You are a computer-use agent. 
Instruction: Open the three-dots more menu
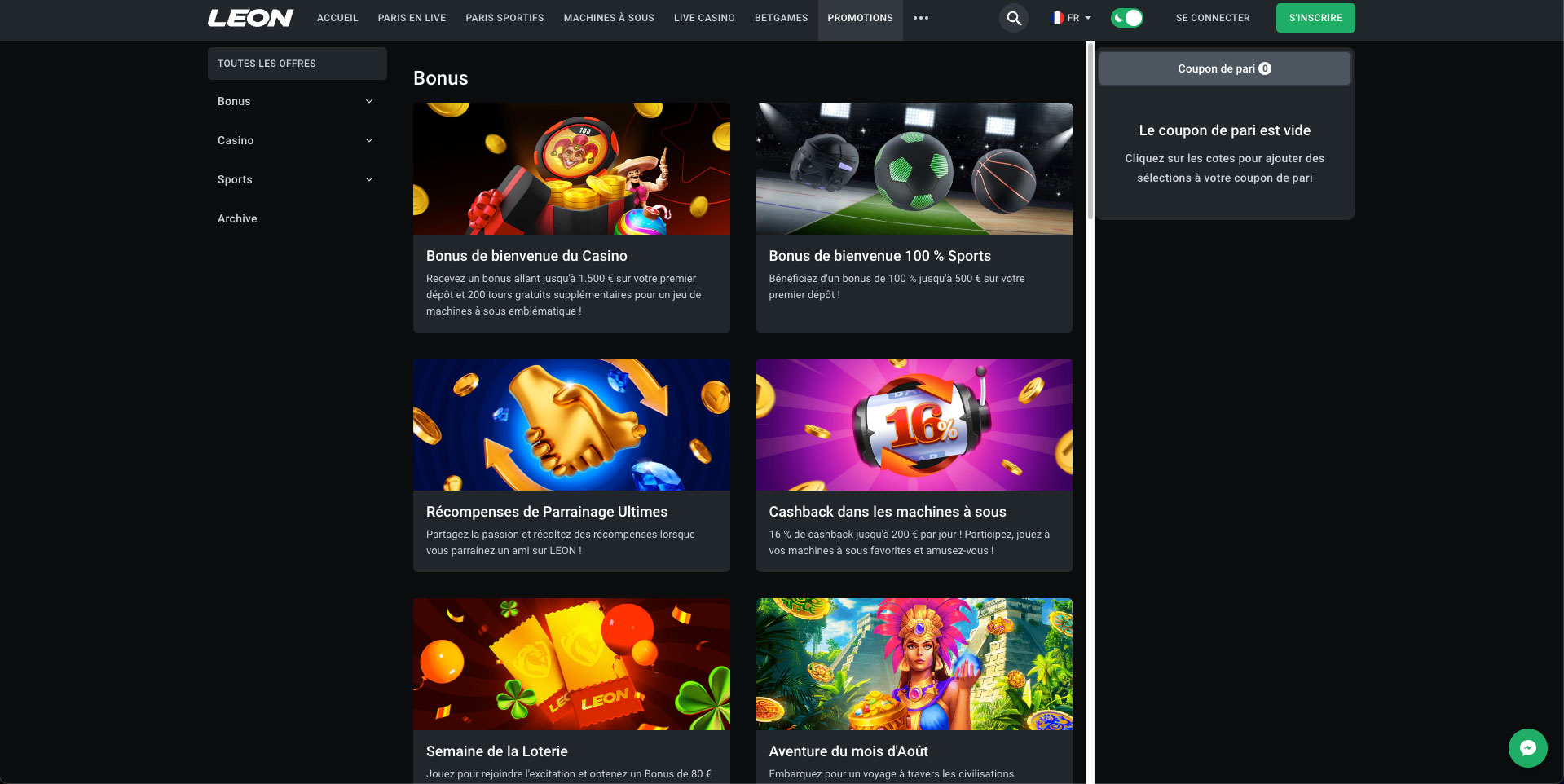click(921, 18)
